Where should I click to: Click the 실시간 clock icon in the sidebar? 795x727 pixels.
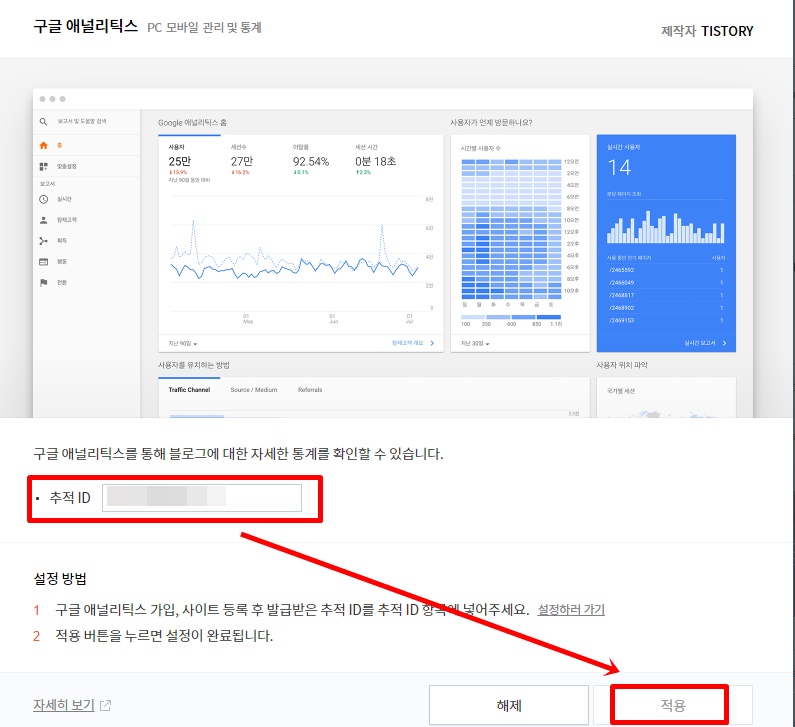44,199
